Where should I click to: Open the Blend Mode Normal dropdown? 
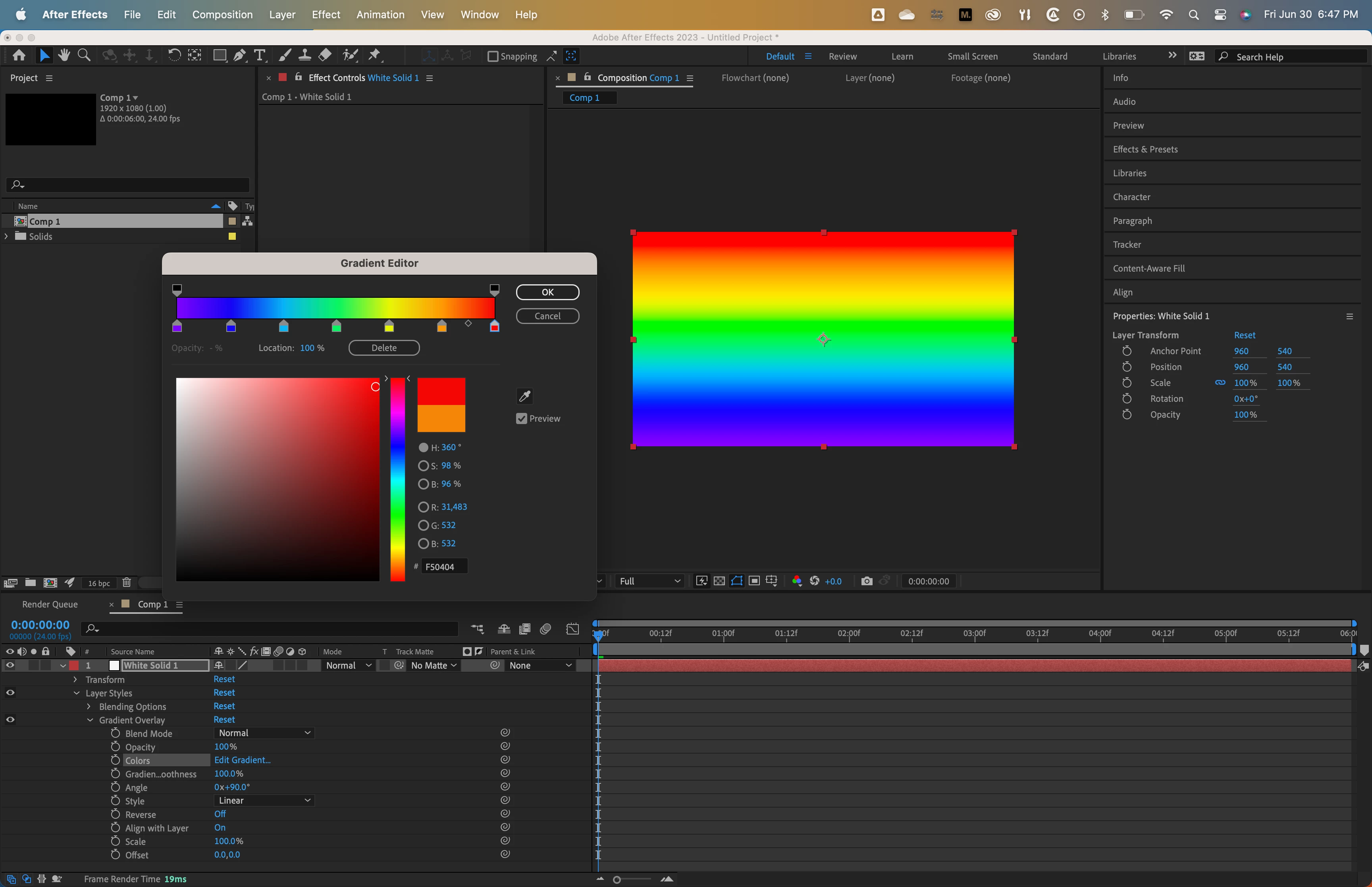[264, 733]
